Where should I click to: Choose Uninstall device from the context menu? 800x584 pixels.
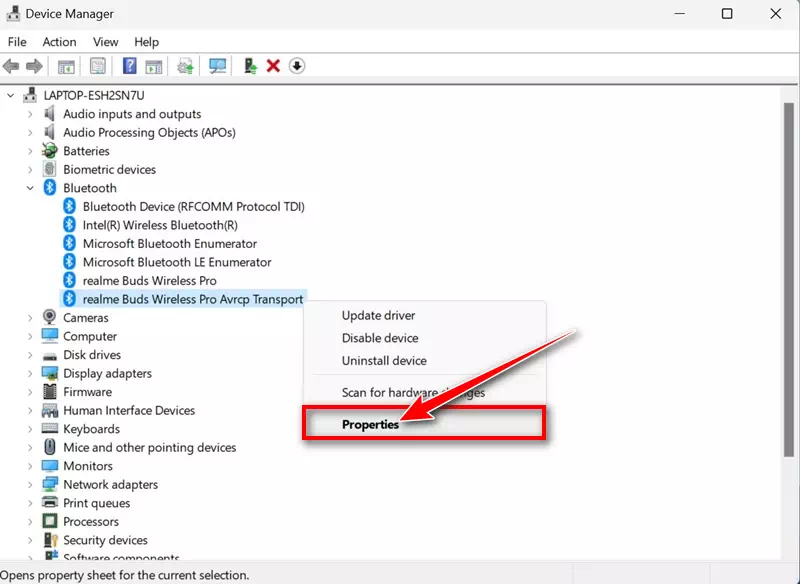click(384, 361)
